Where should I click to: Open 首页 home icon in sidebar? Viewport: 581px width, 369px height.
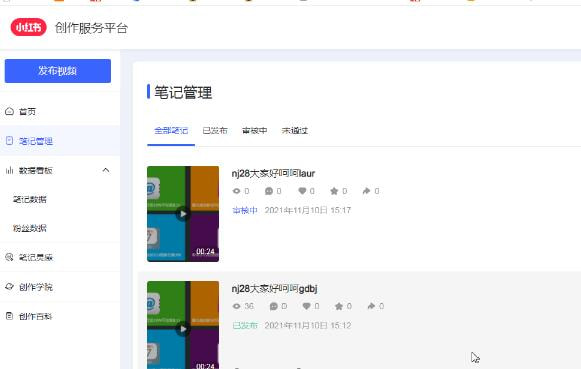tap(10, 111)
